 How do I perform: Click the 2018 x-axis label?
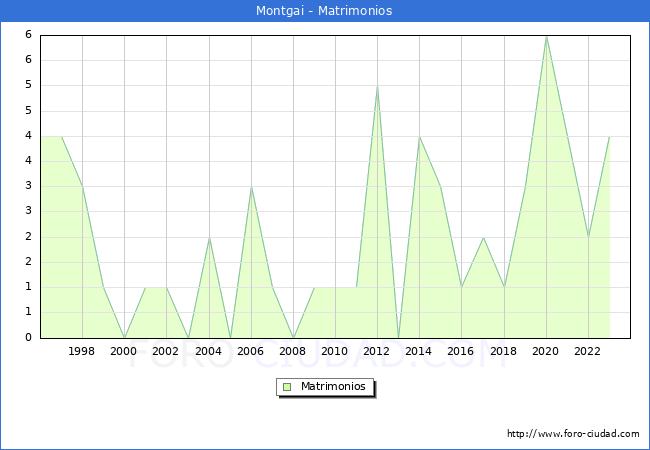[503, 351]
